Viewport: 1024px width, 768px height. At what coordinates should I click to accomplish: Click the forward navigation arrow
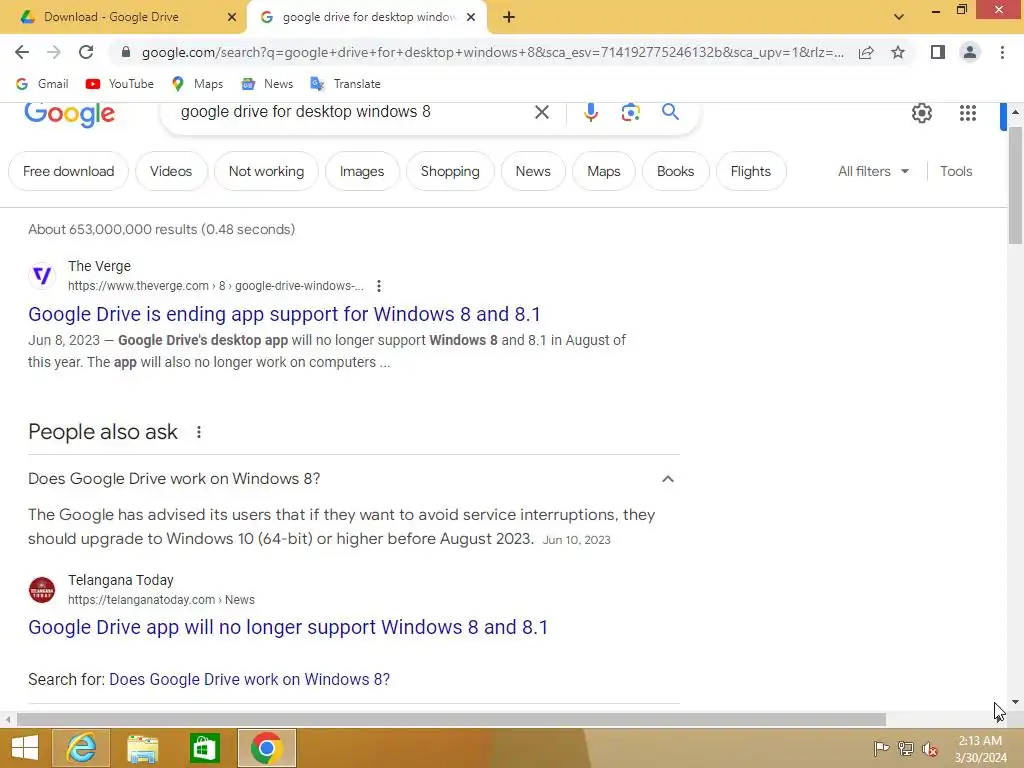tap(54, 52)
